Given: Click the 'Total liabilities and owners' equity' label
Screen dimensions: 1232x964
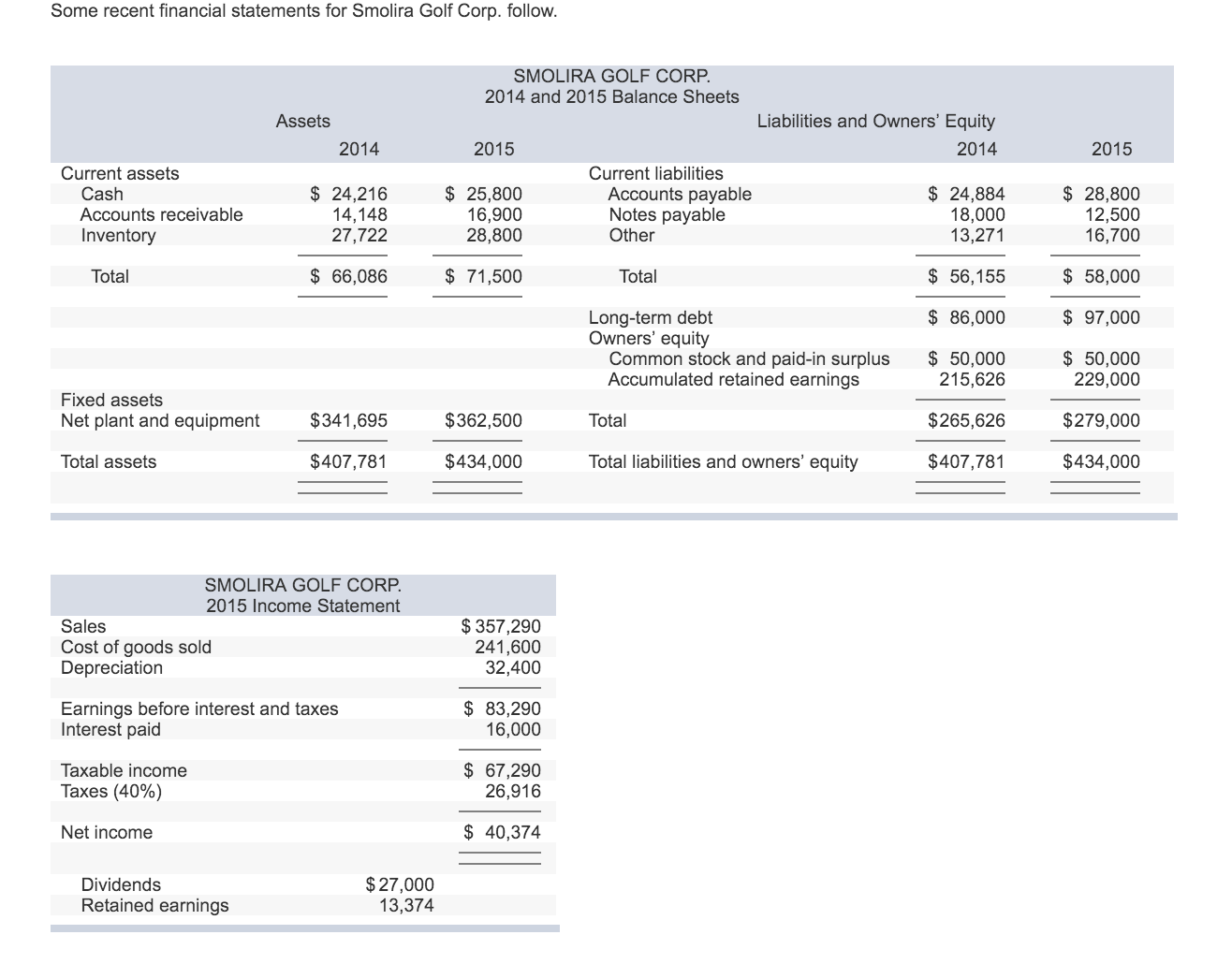Looking at the screenshot, I should click(723, 461).
